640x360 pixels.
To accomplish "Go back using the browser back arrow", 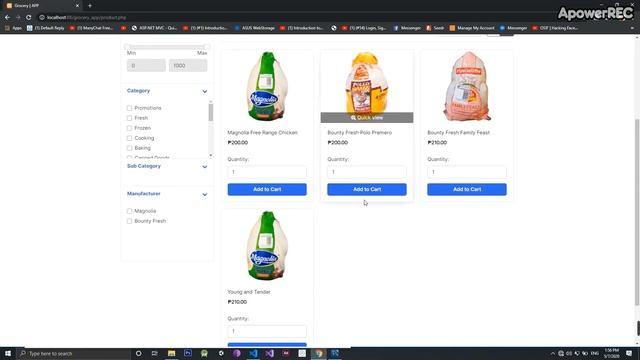I will (x=7, y=18).
